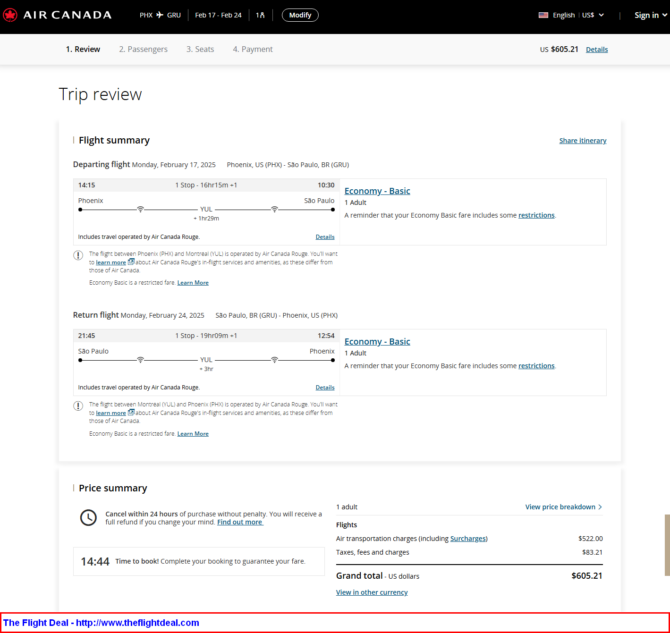Click Learn More under return Economy Basic note
The width and height of the screenshot is (670, 633).
click(193, 433)
